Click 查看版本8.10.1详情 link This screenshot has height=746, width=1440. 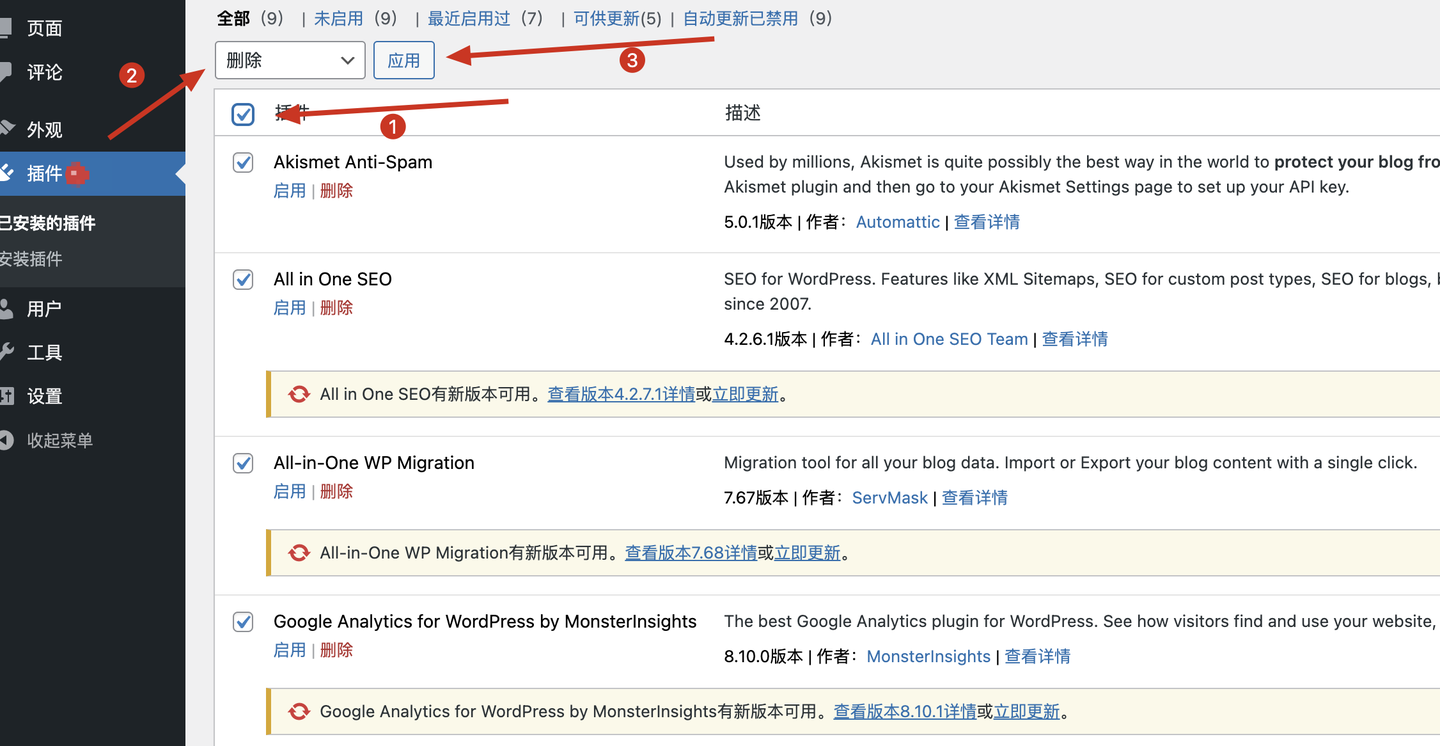click(905, 711)
